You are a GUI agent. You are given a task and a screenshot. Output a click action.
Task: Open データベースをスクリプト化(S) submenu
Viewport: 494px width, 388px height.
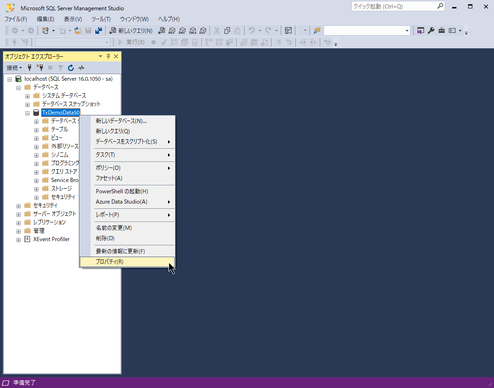click(x=127, y=142)
